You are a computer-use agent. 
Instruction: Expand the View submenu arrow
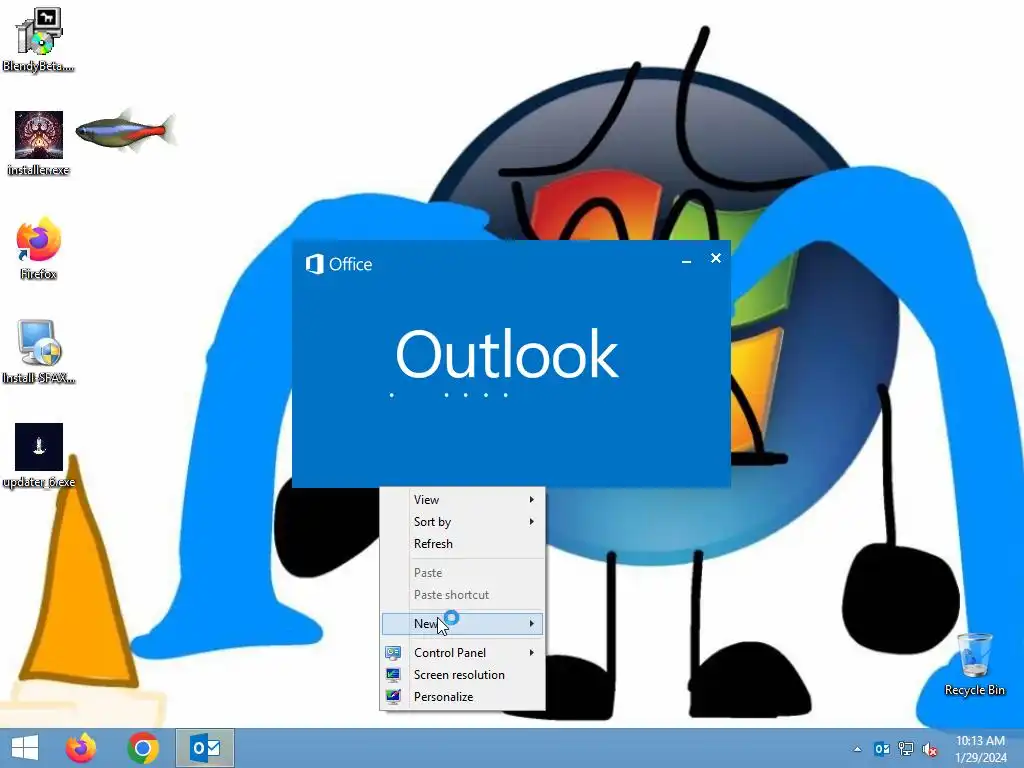[532, 500]
